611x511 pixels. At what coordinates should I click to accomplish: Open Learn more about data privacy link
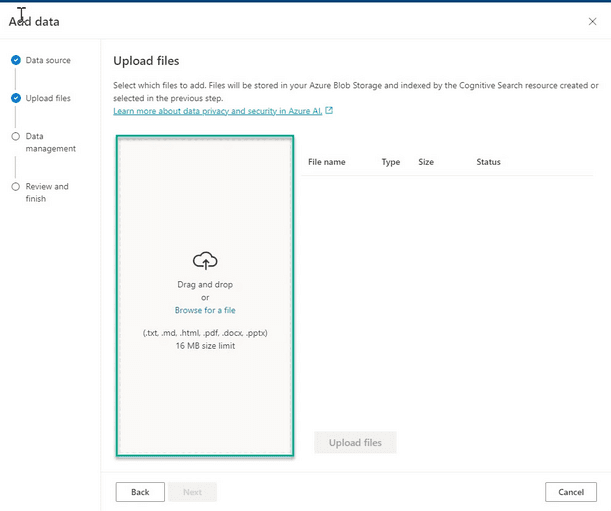217,111
